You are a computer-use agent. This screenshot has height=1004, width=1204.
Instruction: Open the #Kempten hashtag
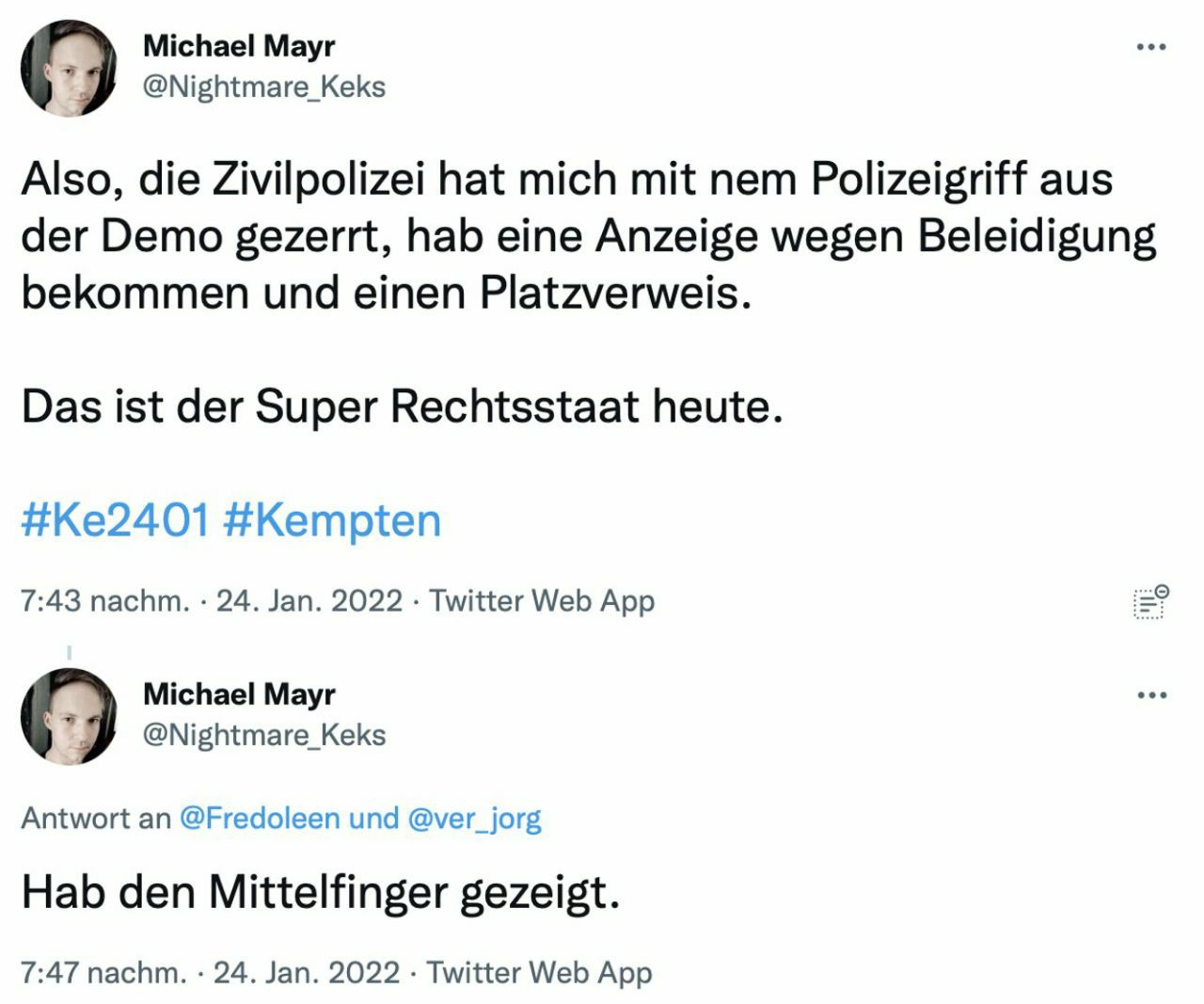pos(332,520)
